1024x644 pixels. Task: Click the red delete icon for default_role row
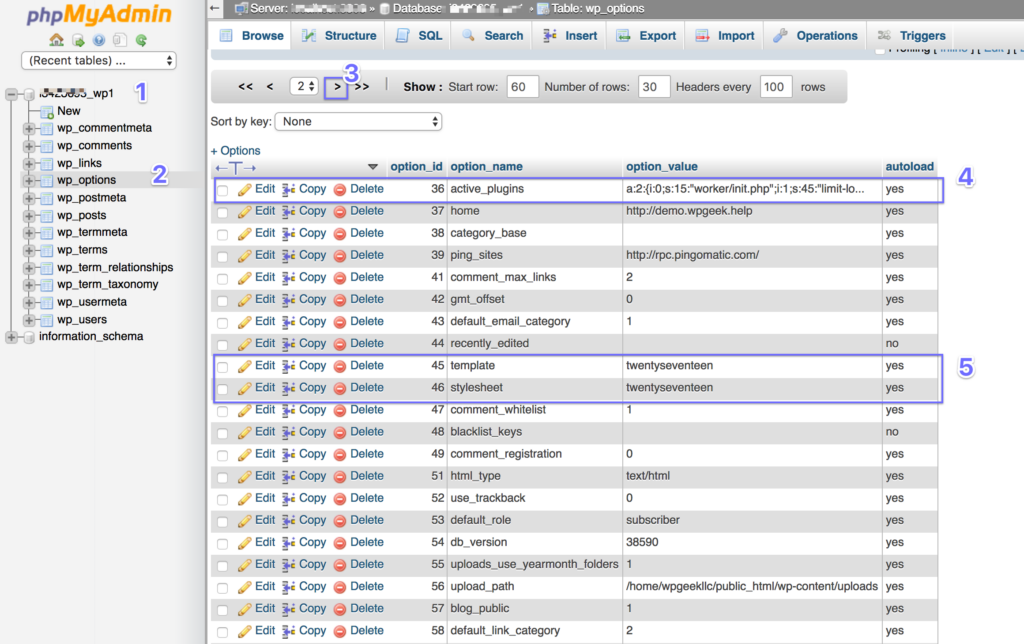click(x=340, y=521)
